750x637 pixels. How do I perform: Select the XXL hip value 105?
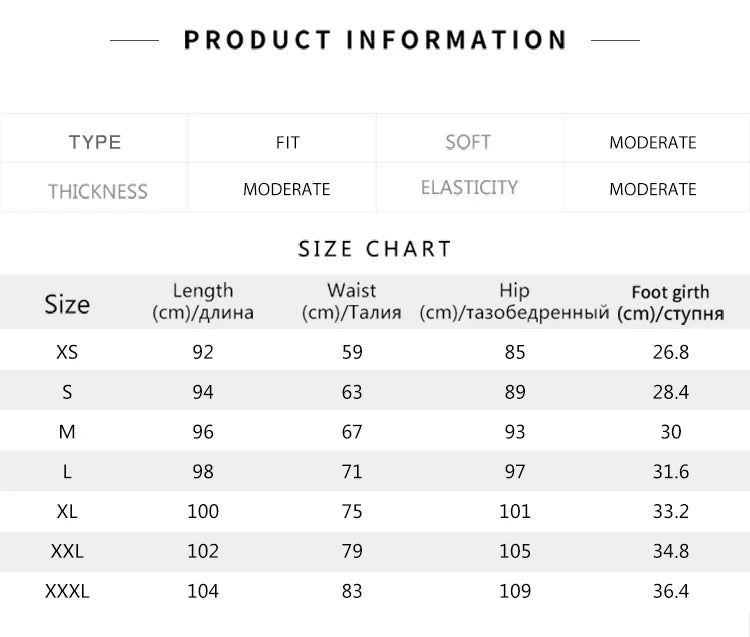(514, 551)
